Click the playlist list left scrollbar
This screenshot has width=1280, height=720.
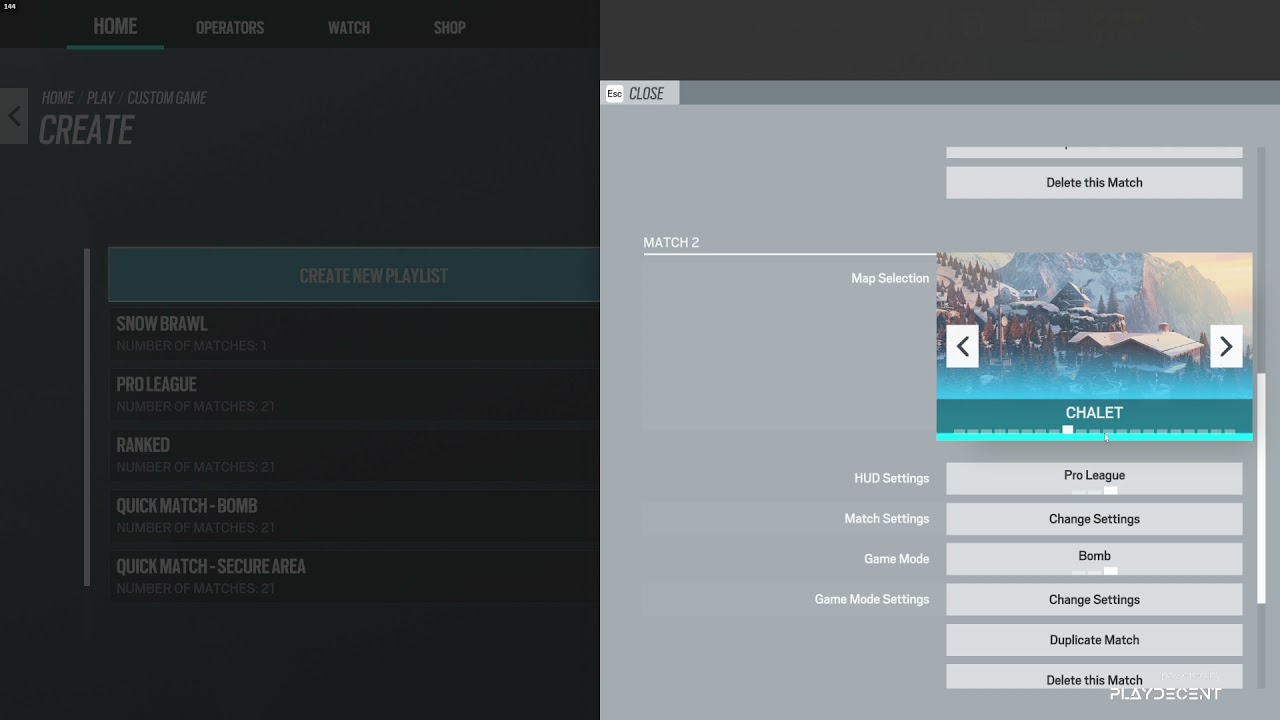(x=87, y=417)
